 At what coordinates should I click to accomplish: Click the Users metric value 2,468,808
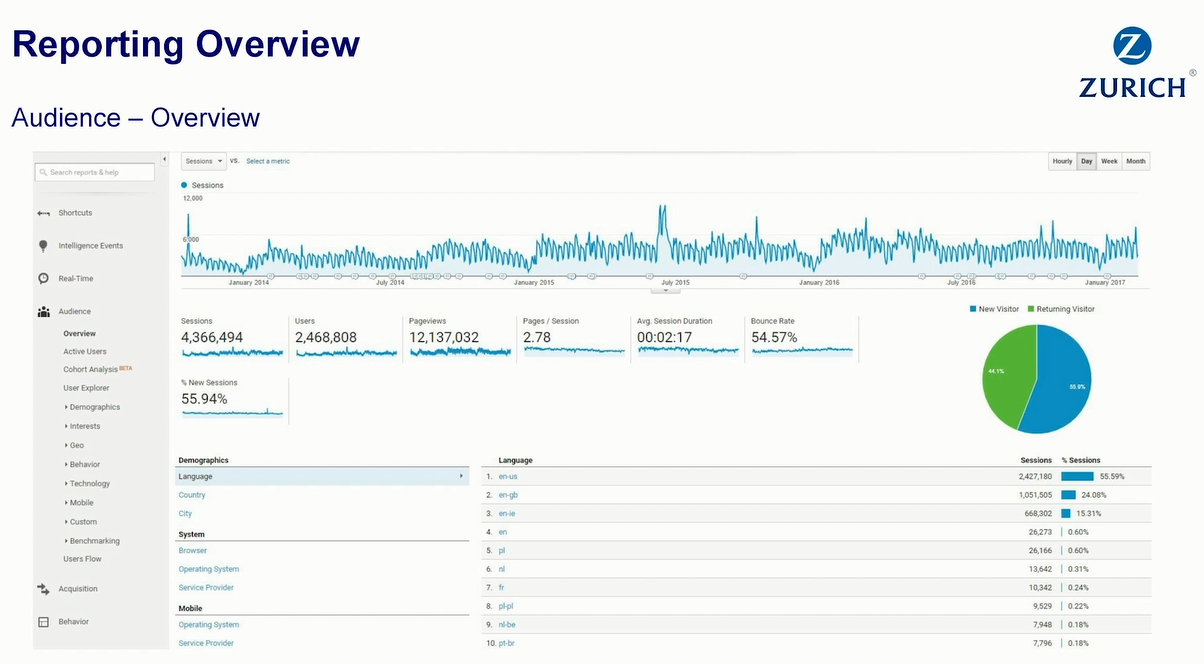[x=326, y=338]
